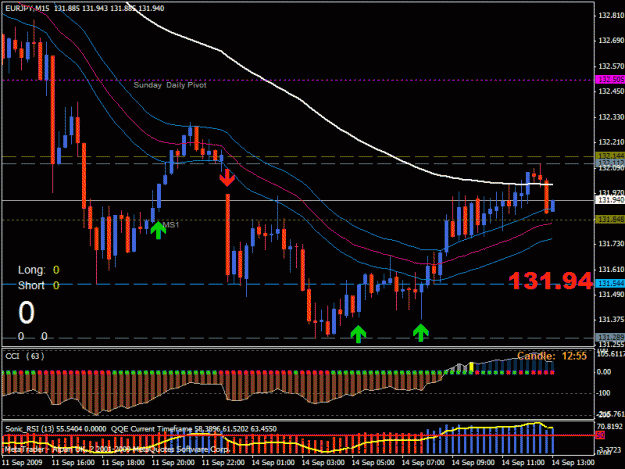Screen dimensions: 625x469
Task: Click the '14 Sep 01:00' time axis label
Action: coord(273,463)
